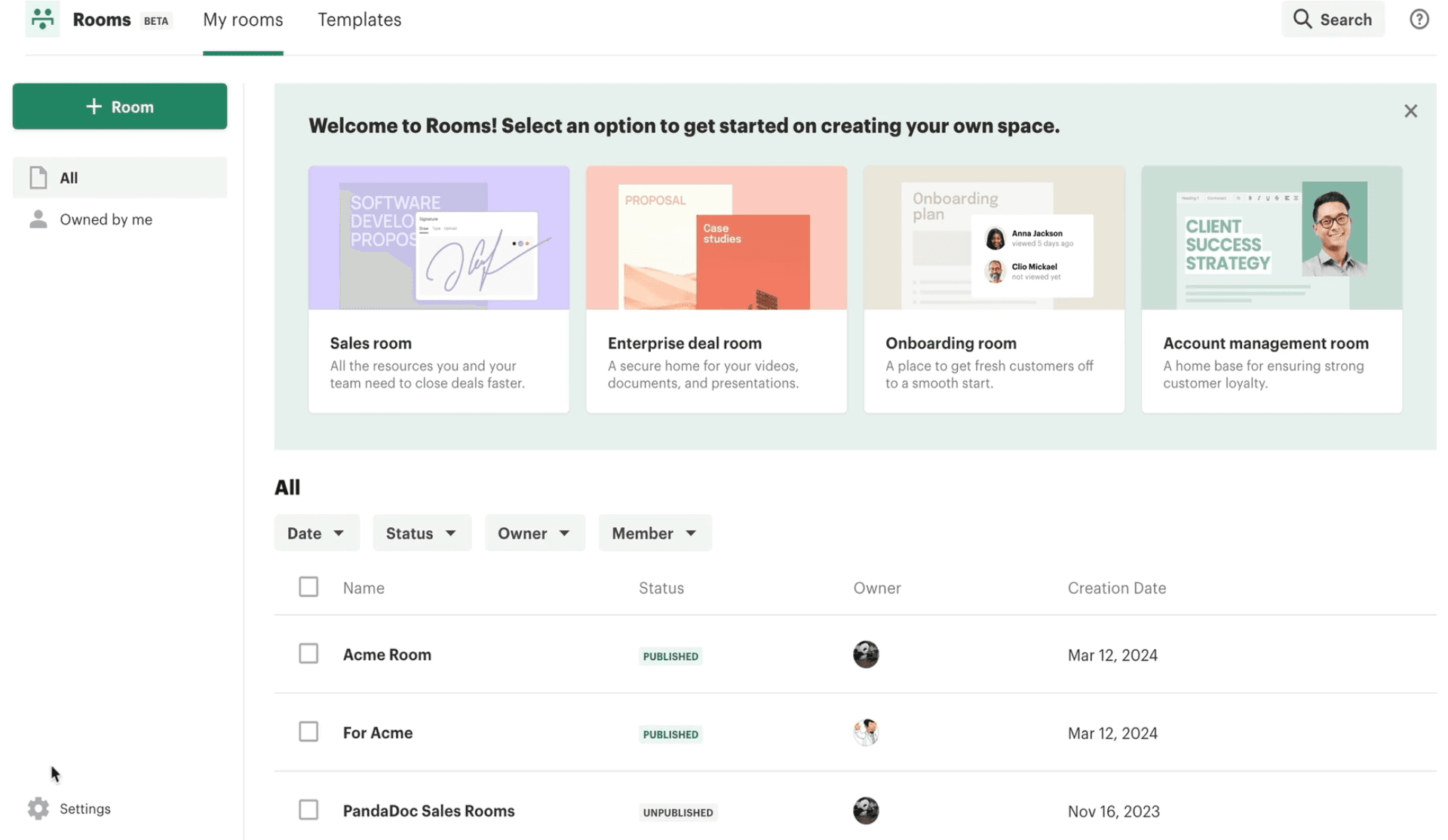Click the Settings gear icon

click(x=38, y=808)
